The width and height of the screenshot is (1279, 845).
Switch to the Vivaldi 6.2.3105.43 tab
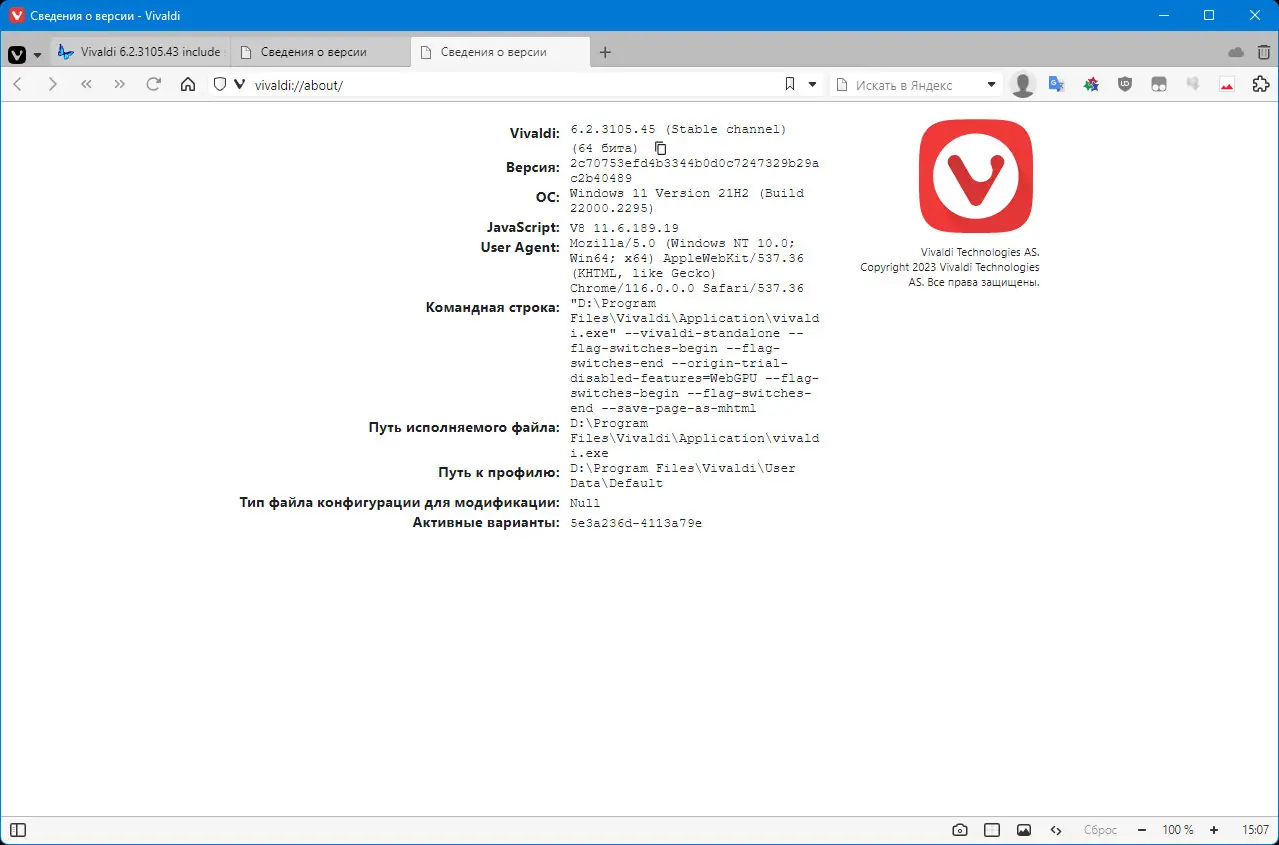pyautogui.click(x=140, y=52)
